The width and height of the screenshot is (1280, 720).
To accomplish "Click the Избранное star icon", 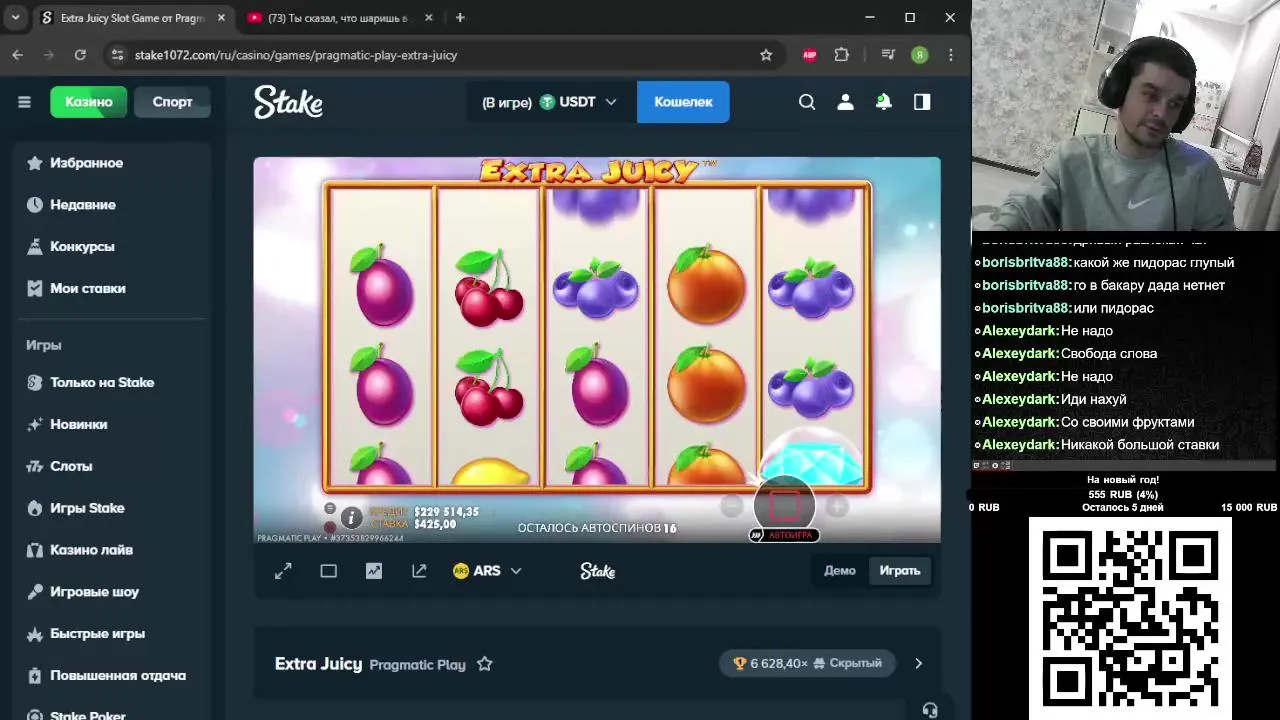I will [35, 163].
